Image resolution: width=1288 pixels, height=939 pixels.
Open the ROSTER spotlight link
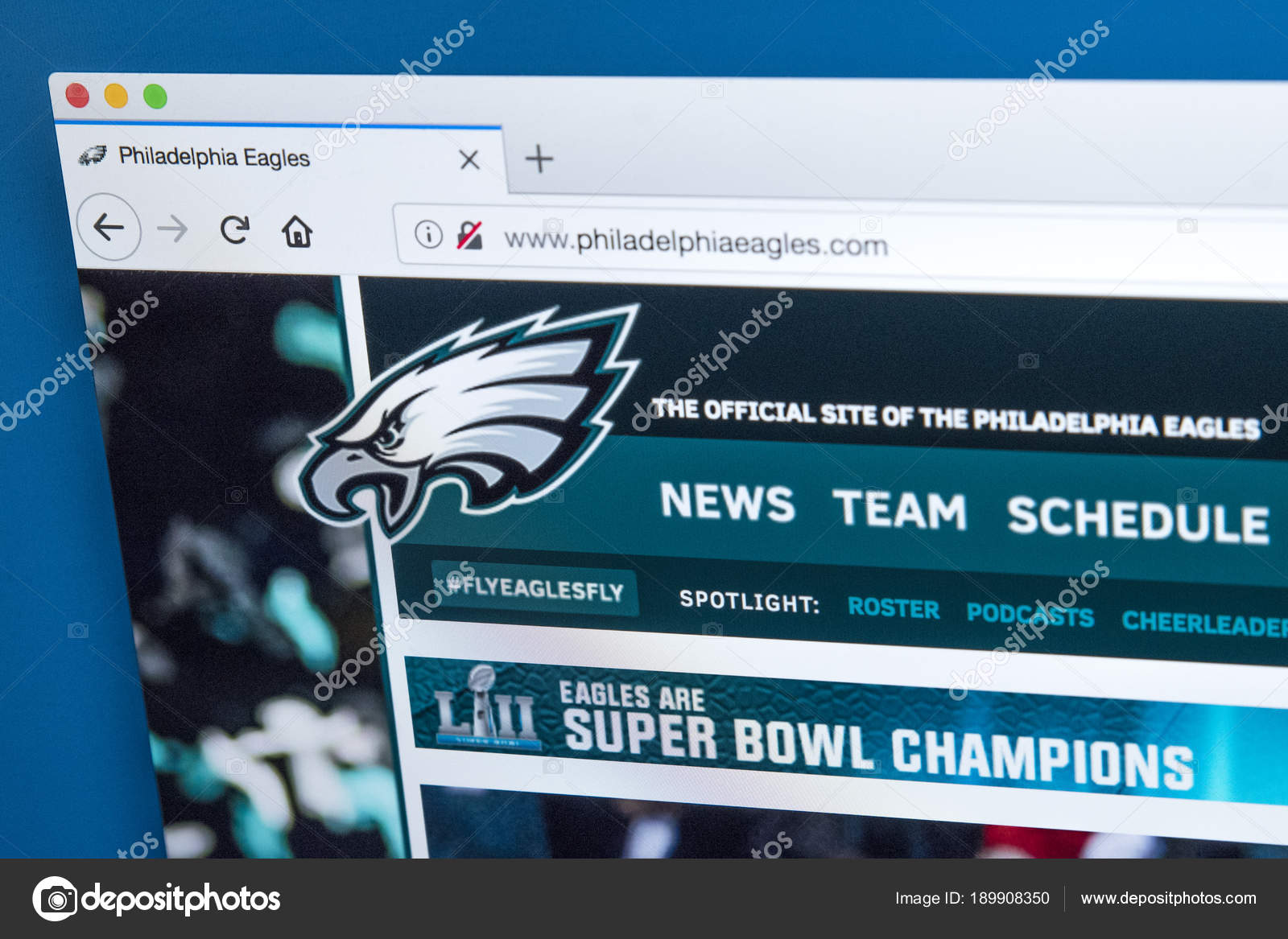pyautogui.click(x=894, y=608)
